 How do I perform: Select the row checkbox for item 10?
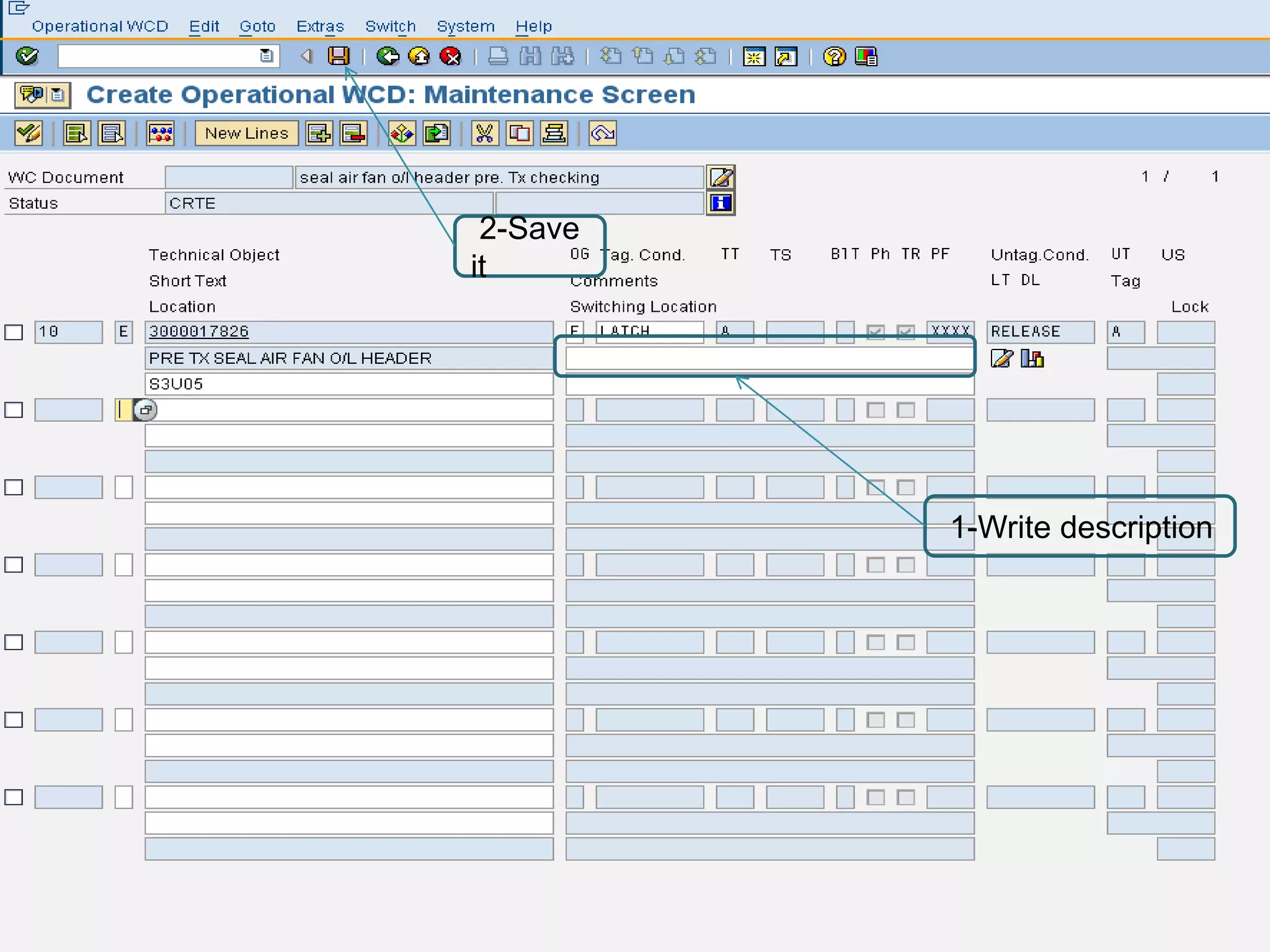tap(14, 332)
